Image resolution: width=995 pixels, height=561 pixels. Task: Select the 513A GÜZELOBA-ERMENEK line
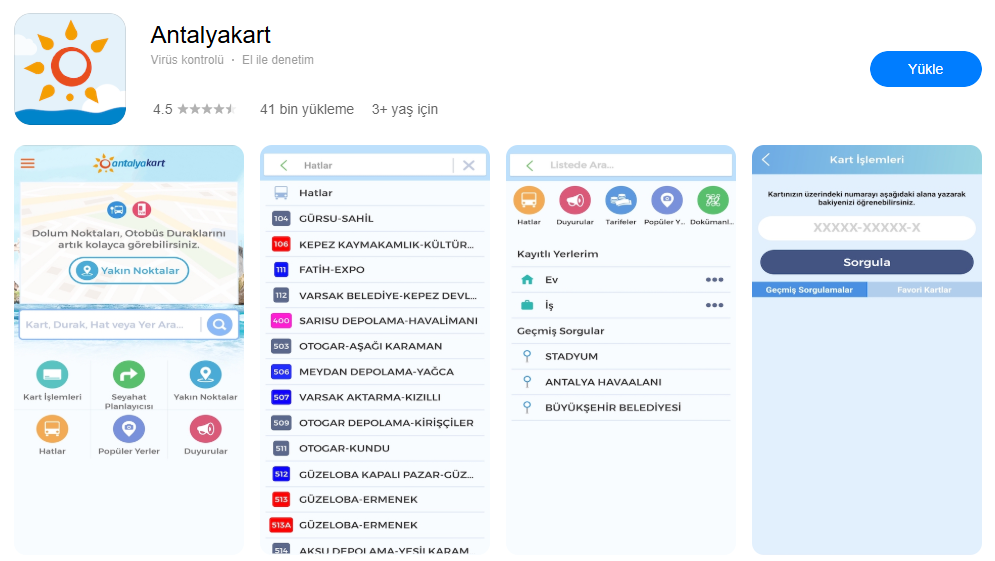[x=375, y=525]
